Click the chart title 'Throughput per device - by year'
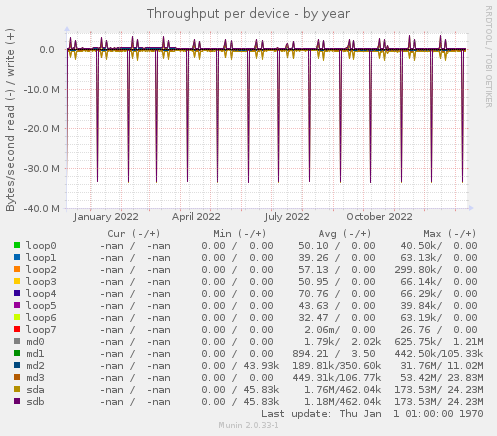Image resolution: width=497 pixels, height=436 pixels. pos(248,14)
